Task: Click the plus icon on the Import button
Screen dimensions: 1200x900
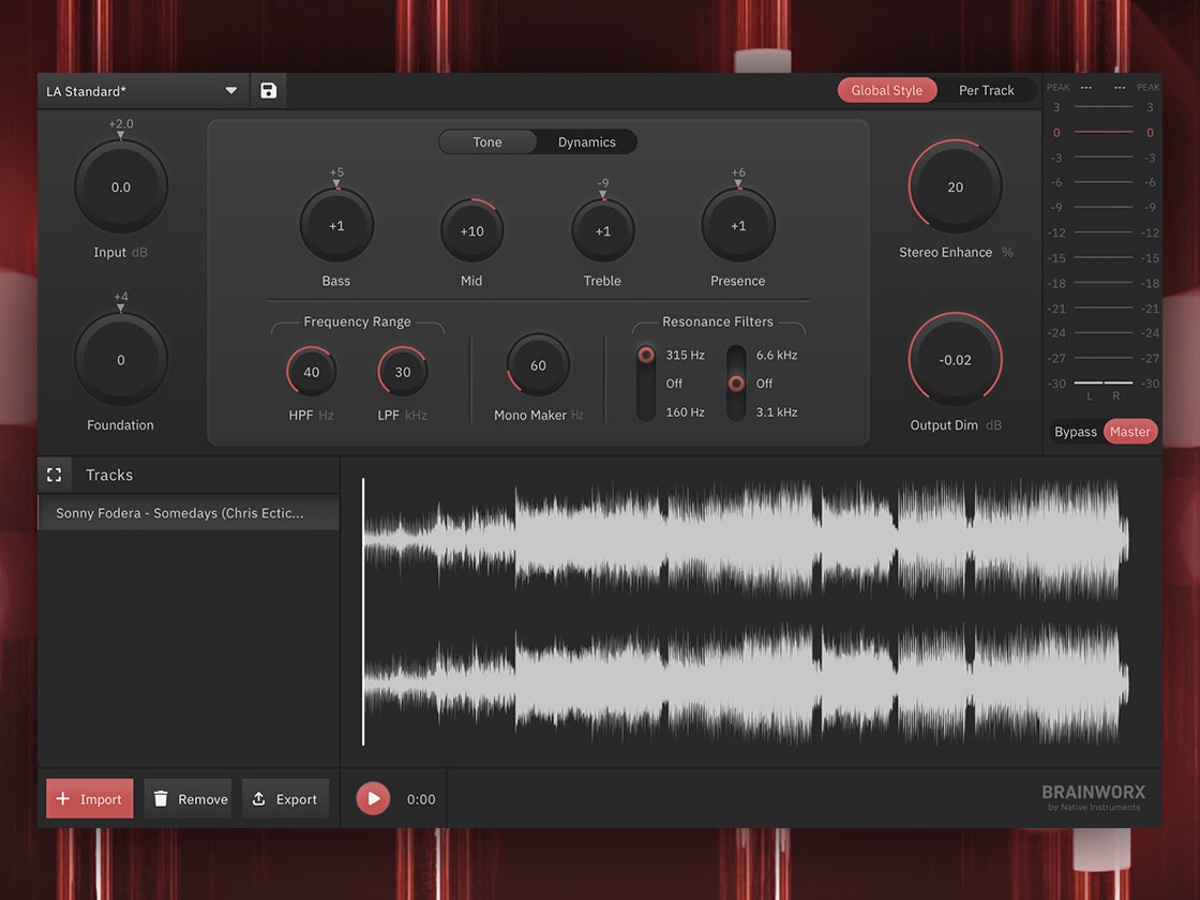Action: 63,798
